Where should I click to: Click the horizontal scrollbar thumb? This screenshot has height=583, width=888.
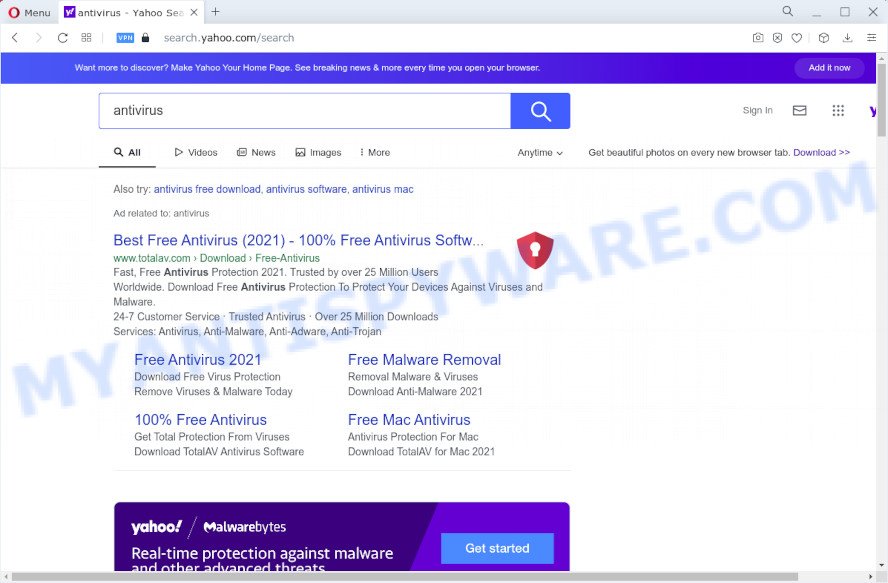(404, 577)
